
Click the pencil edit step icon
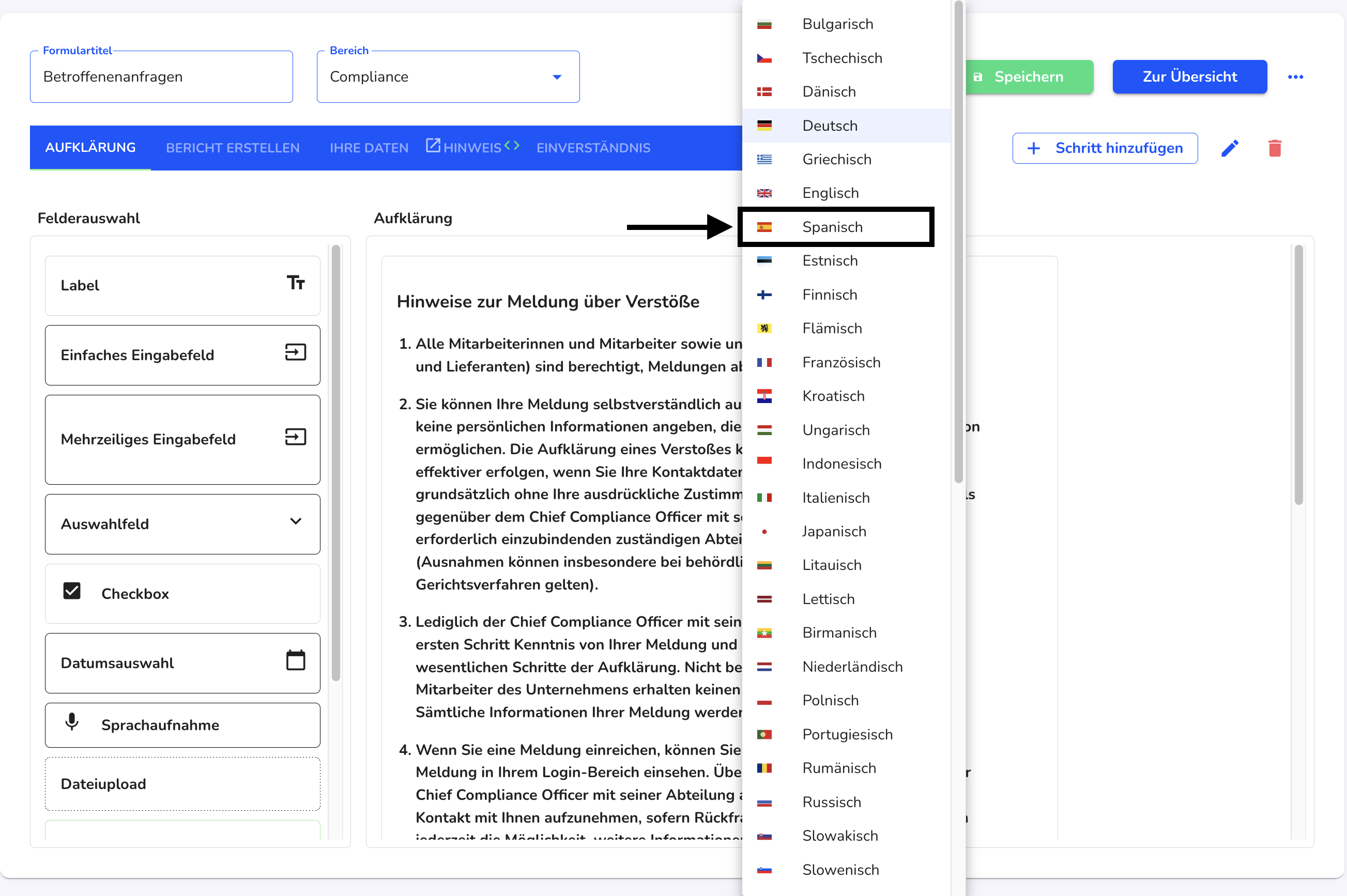[x=1230, y=148]
